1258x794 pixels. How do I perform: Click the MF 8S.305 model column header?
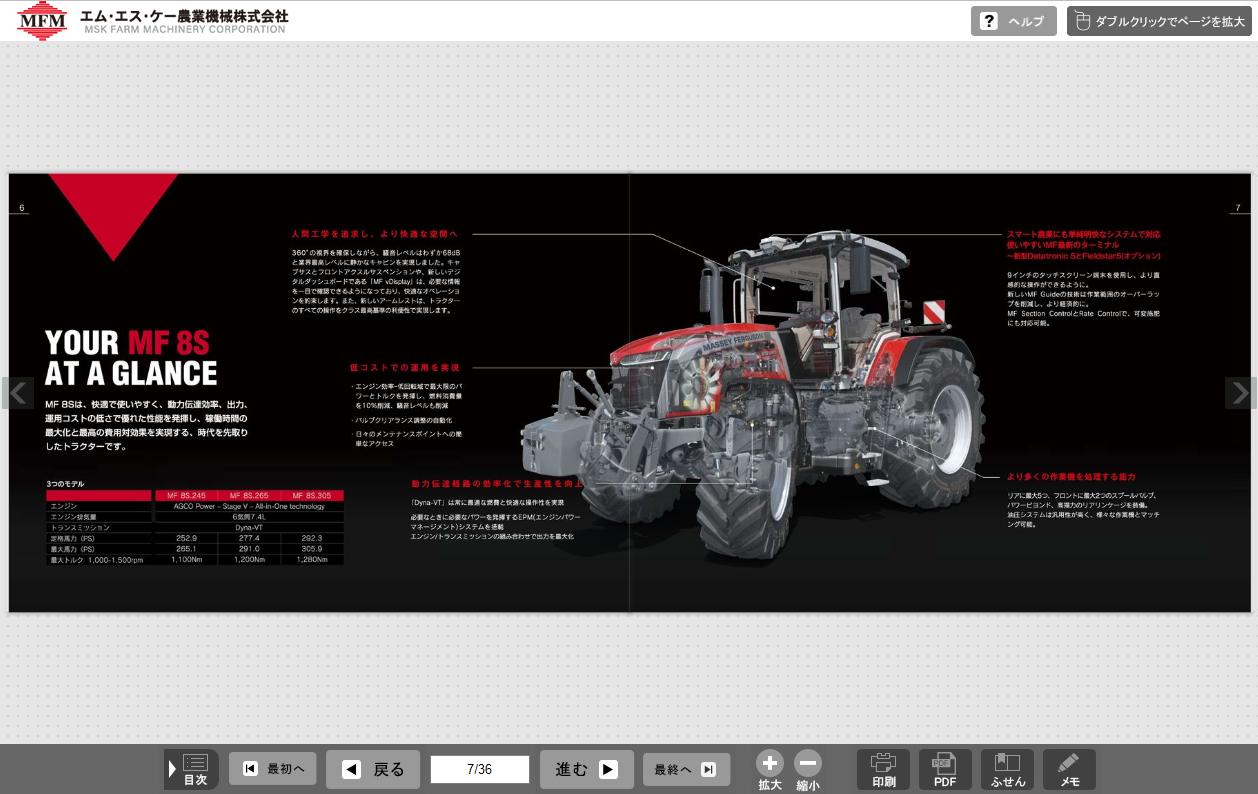(312, 495)
